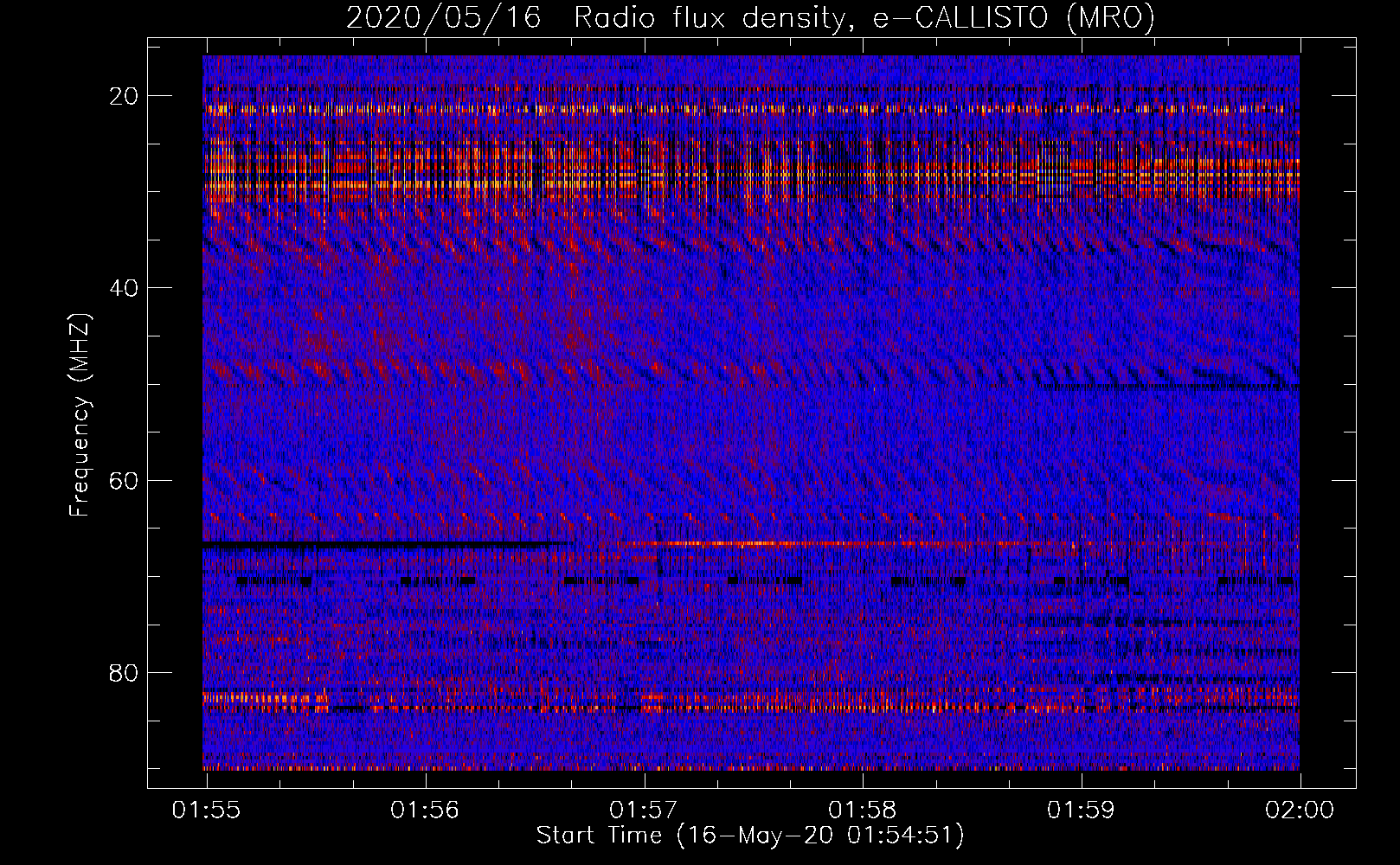Image resolution: width=1400 pixels, height=865 pixels.
Task: Click the 80 MHz frequency tick label
Action: tap(125, 672)
